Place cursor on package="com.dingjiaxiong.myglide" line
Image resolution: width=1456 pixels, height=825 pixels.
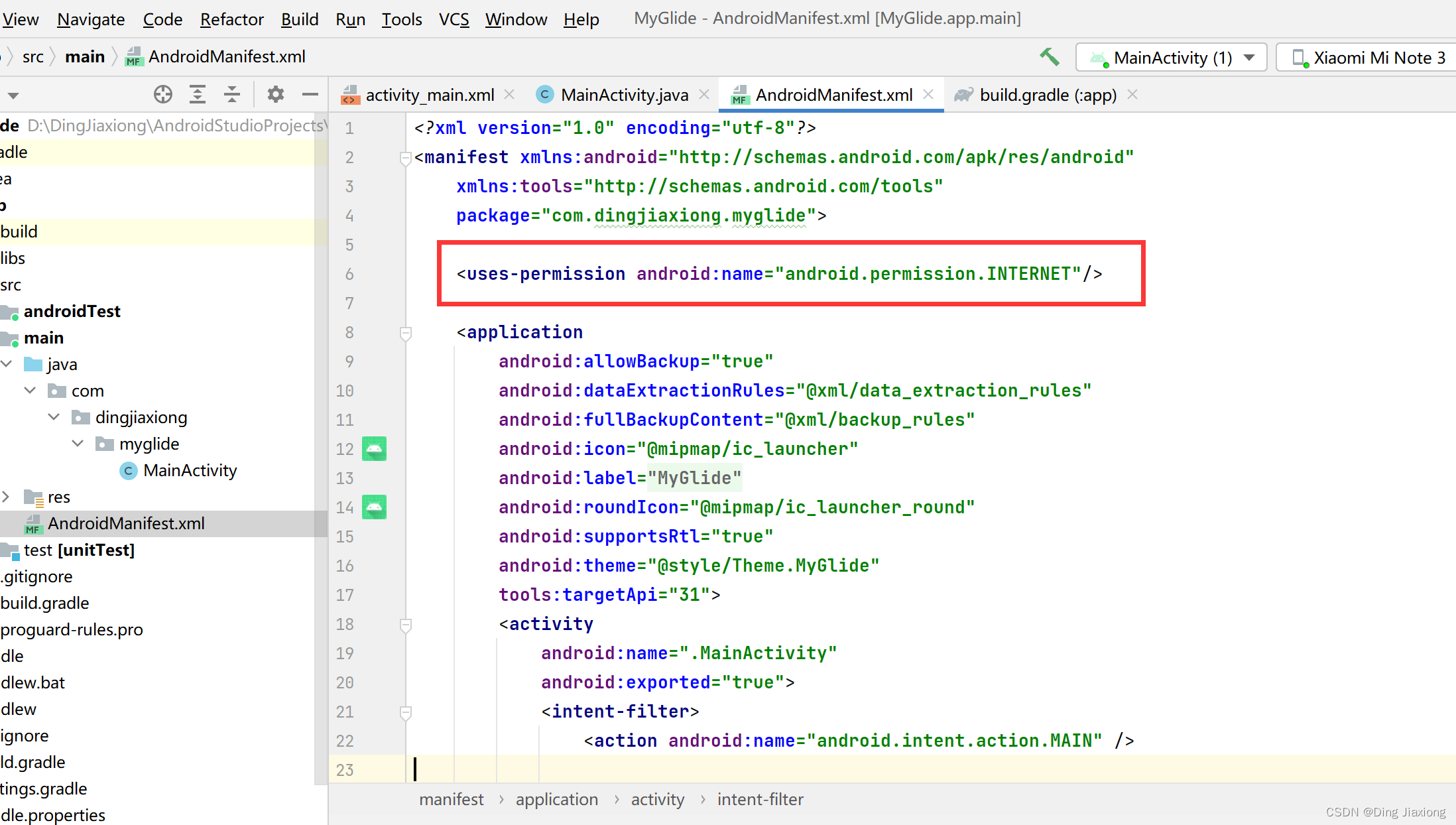pyautogui.click(x=641, y=216)
